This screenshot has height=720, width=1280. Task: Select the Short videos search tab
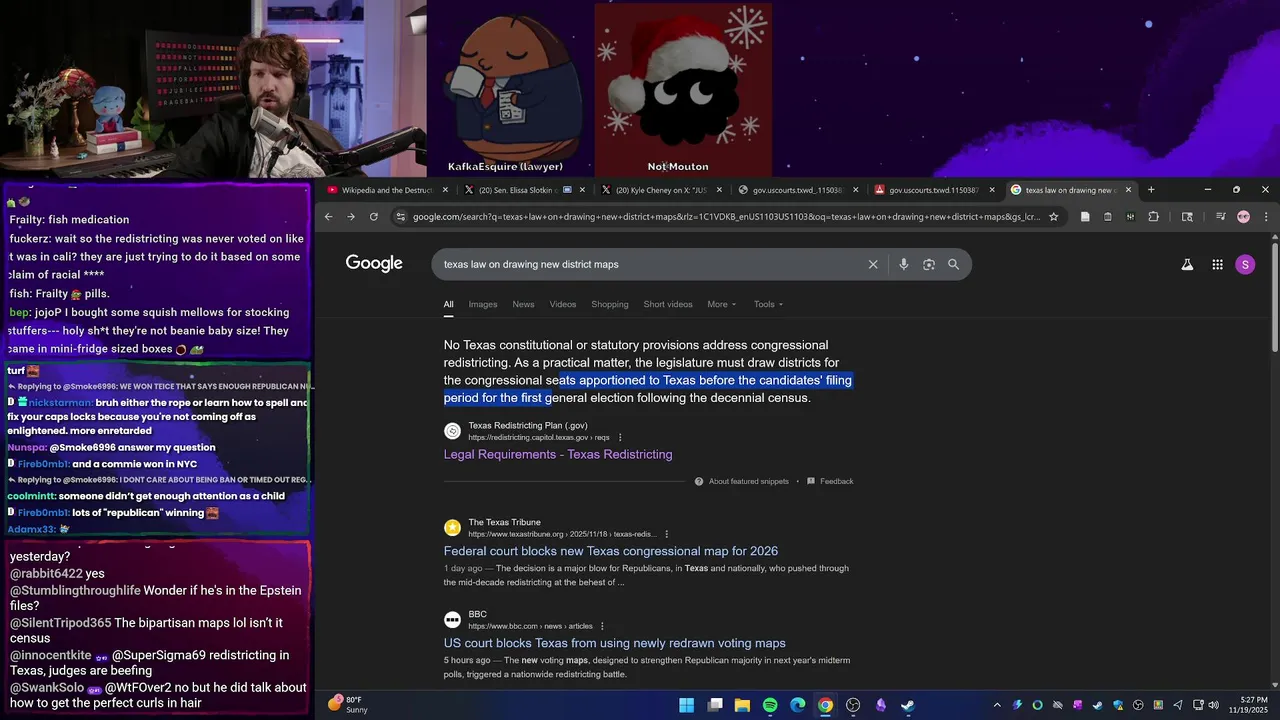pyautogui.click(x=668, y=304)
